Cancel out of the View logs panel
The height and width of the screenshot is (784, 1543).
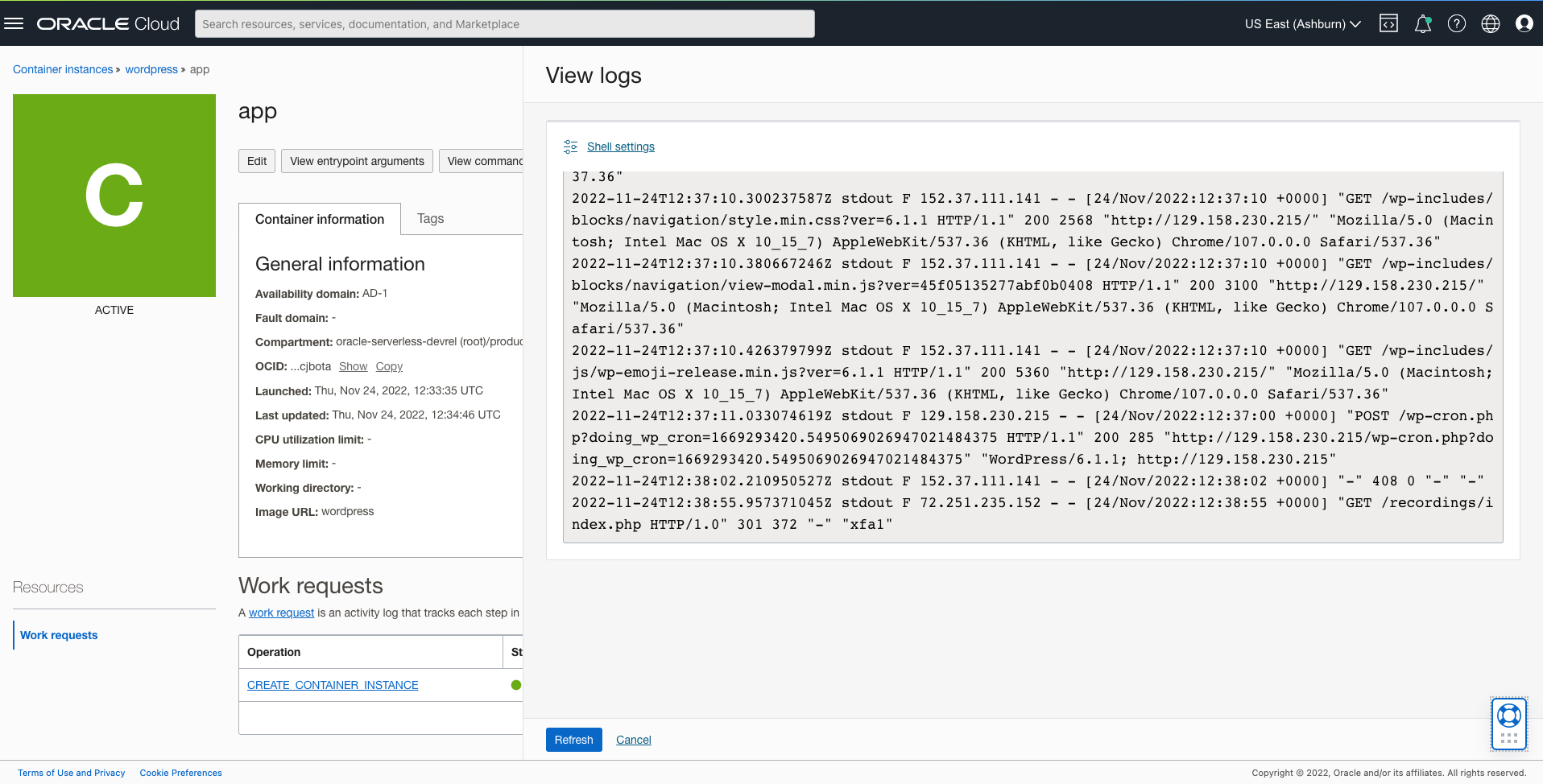(633, 739)
